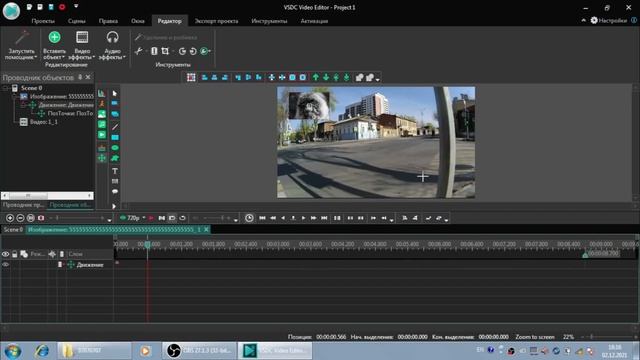
Task: Click the movement tool icon in left toolbar
Action: tap(102, 158)
